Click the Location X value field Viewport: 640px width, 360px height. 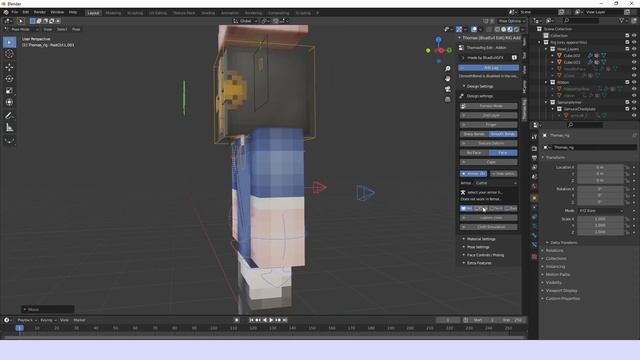(x=600, y=167)
